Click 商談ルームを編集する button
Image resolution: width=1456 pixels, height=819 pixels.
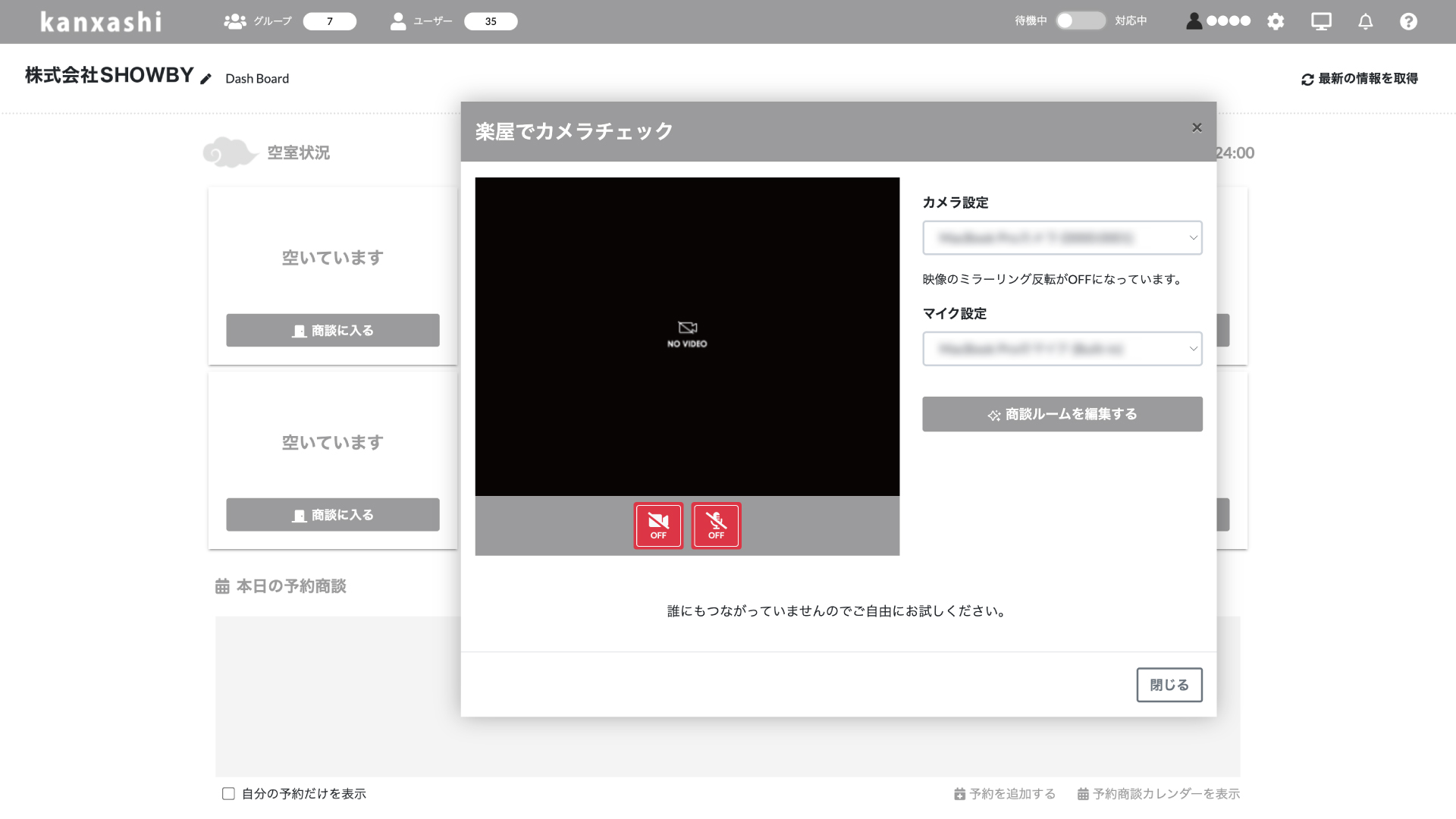pos(1062,414)
